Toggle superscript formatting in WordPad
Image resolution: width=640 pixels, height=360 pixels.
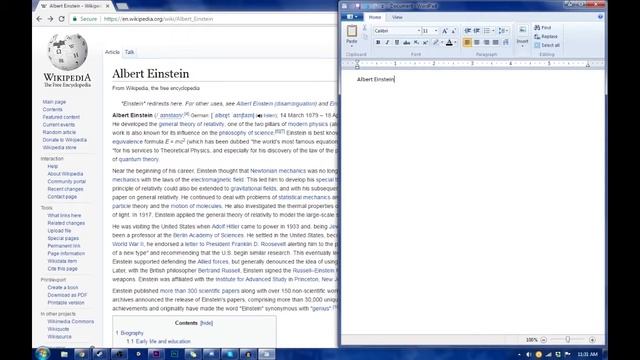(x=425, y=42)
